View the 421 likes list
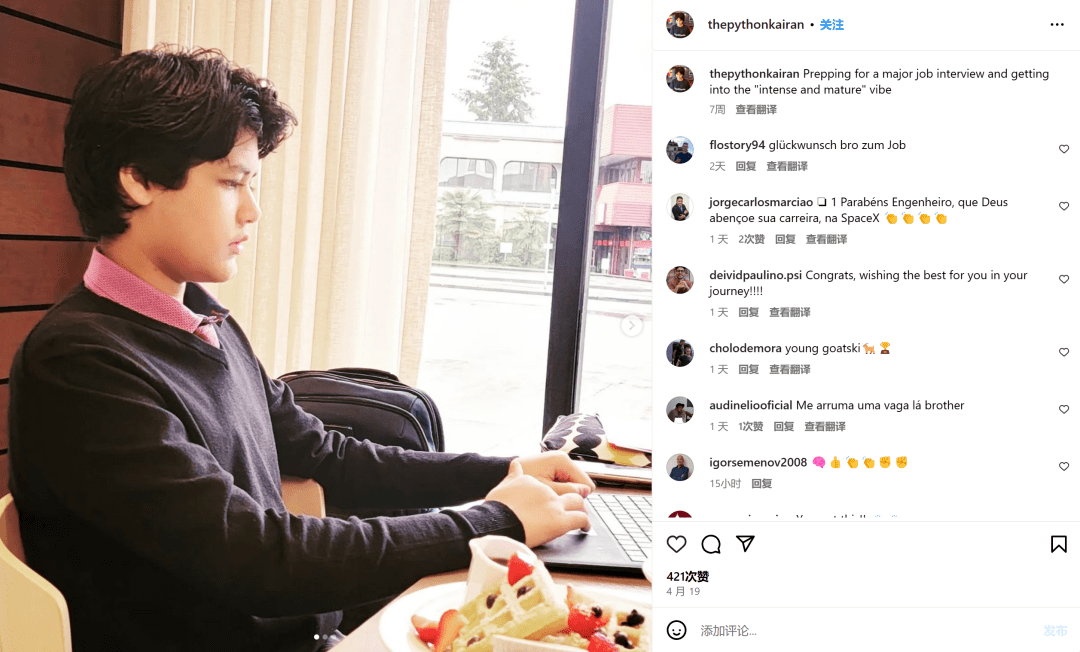The width and height of the screenshot is (1080, 652). point(687,576)
